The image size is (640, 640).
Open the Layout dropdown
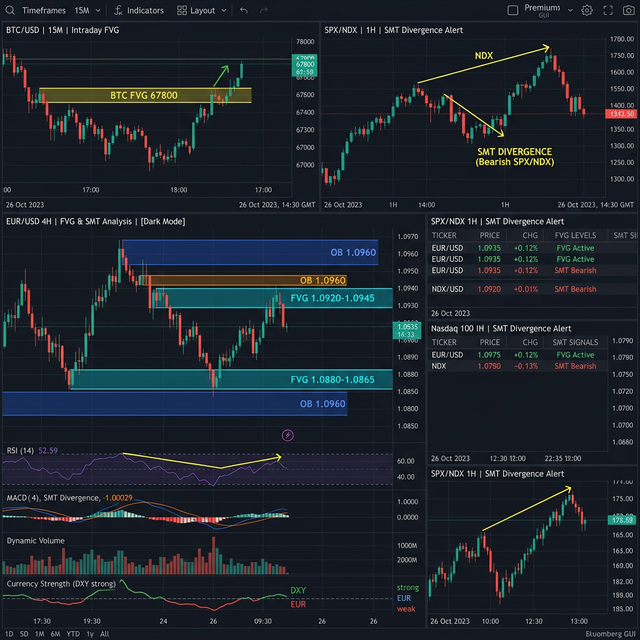click(202, 11)
